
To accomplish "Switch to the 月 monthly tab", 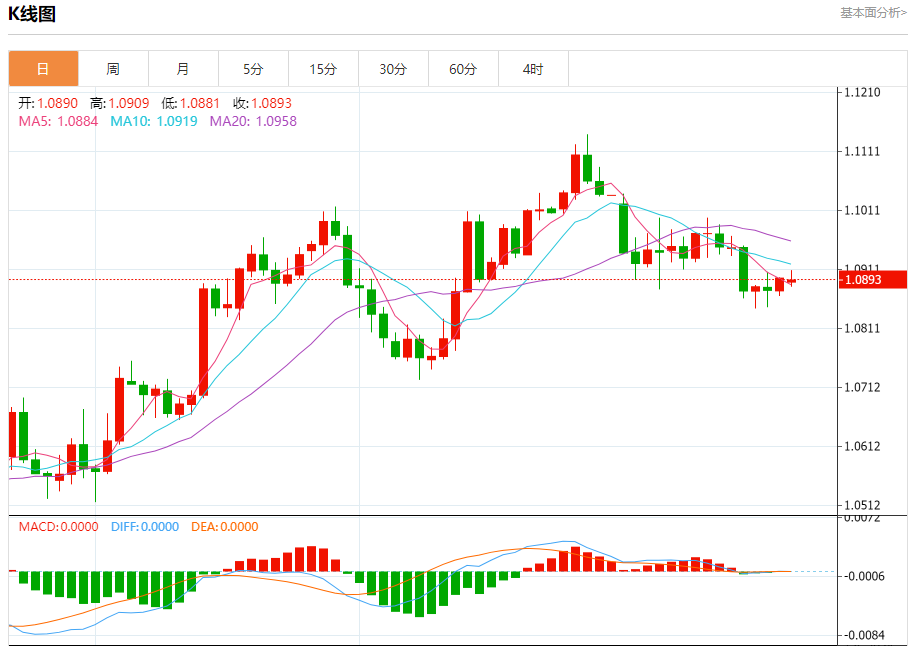I will [183, 69].
